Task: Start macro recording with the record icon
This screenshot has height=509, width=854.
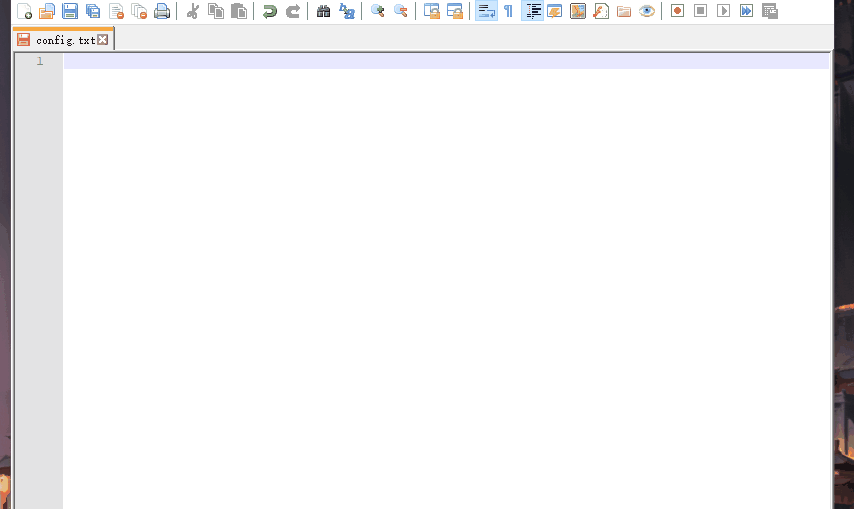Action: (x=678, y=11)
